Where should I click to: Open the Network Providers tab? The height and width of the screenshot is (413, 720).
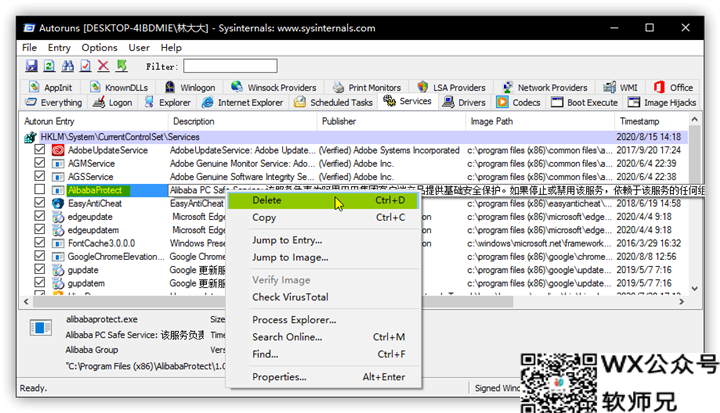tap(545, 87)
